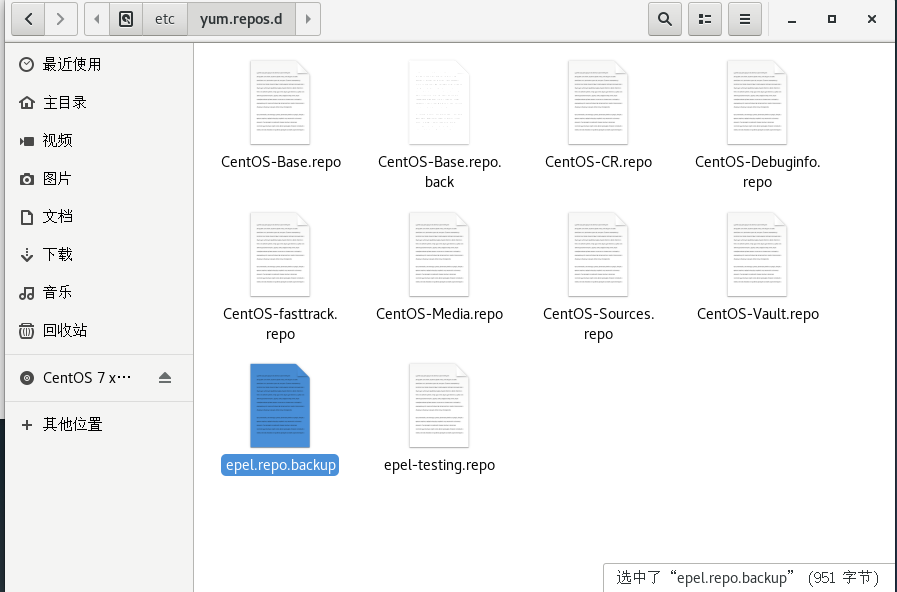
Task: Click the file name CentOS-fasttrack.repo
Action: [280, 324]
